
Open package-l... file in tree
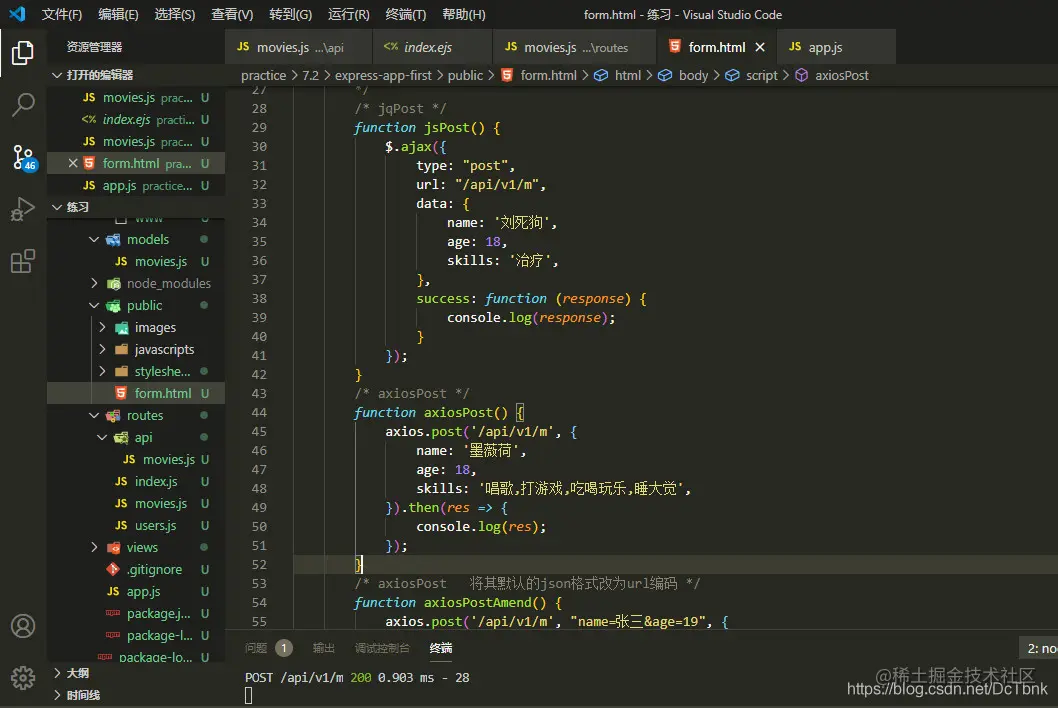click(136, 636)
